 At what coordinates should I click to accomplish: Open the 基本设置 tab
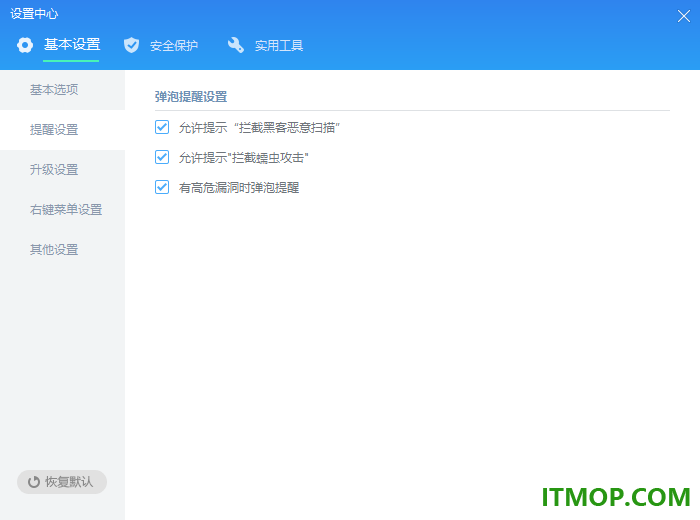72,45
